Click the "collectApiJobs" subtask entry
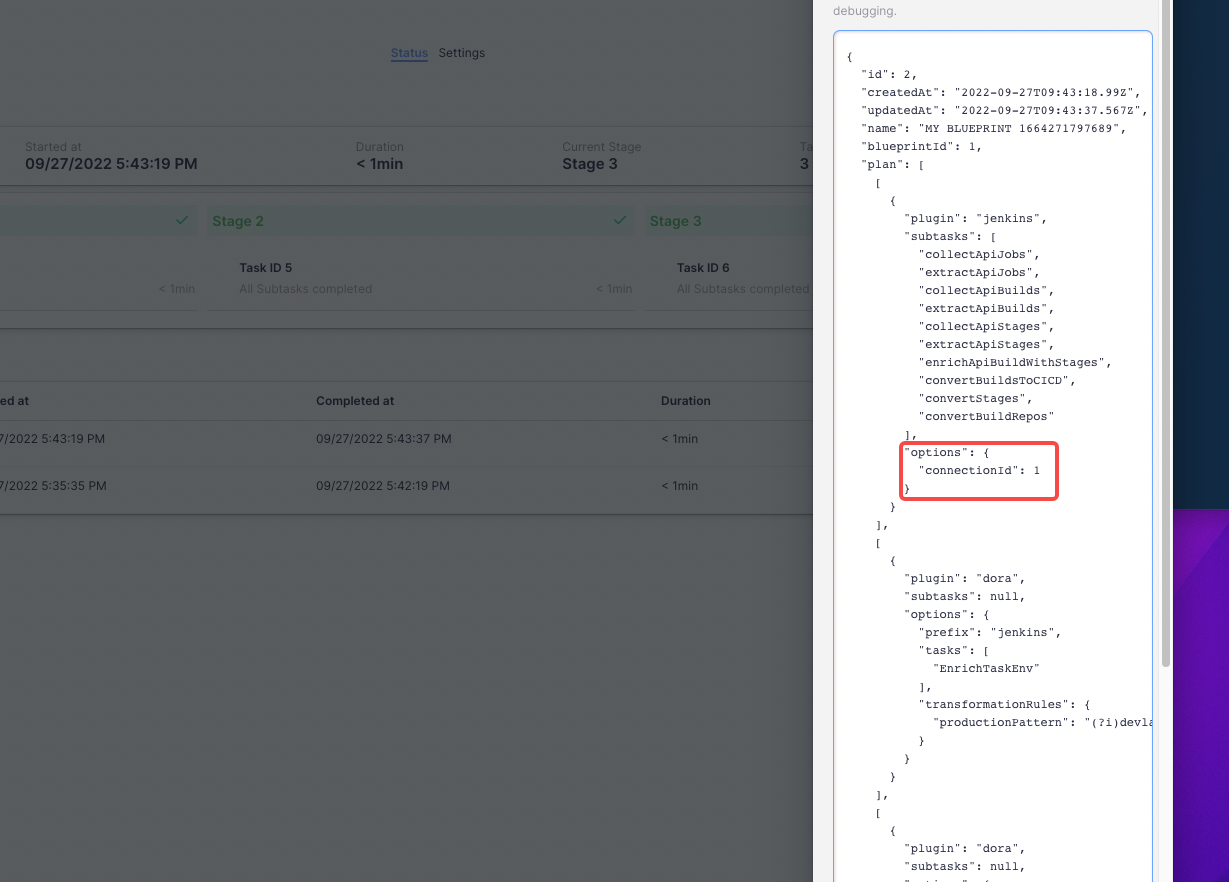 coord(979,254)
